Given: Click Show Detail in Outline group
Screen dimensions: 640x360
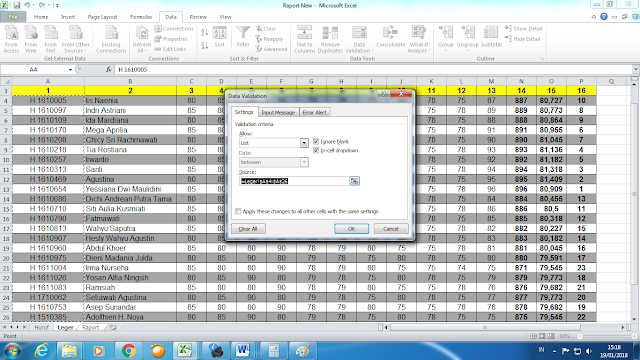Looking at the screenshot, I should tap(524, 29).
